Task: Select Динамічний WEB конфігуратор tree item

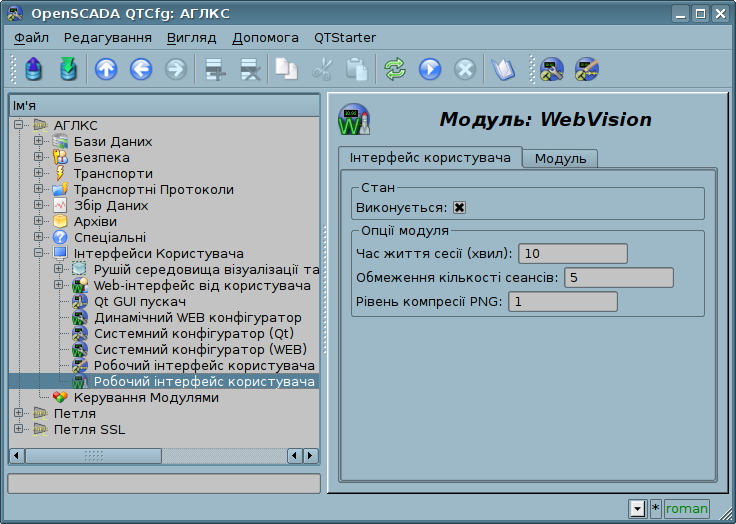Action: pos(198,317)
